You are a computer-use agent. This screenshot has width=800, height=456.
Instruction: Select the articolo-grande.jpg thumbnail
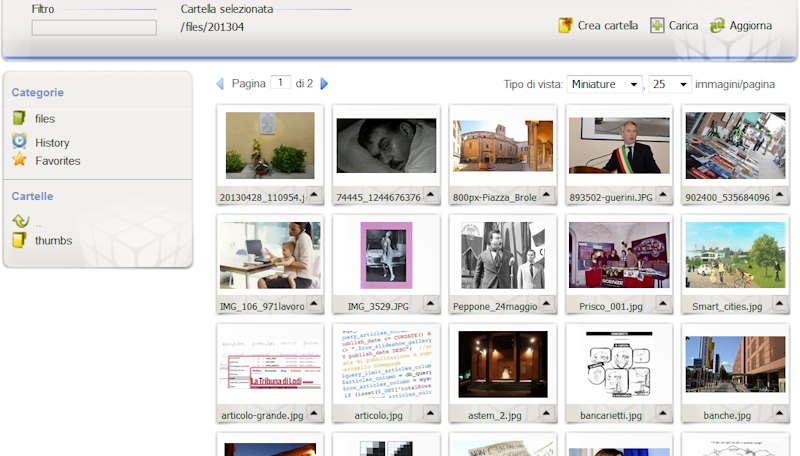pyautogui.click(x=270, y=364)
